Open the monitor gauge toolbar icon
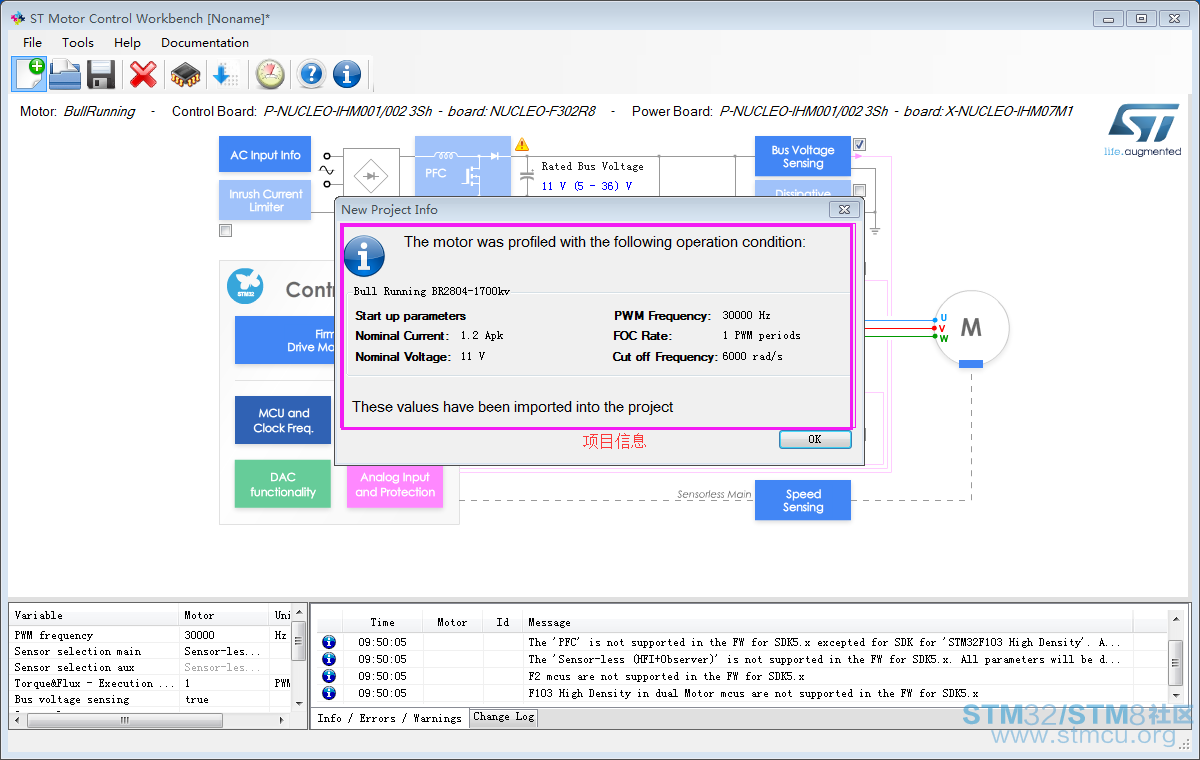Image resolution: width=1200 pixels, height=760 pixels. pyautogui.click(x=270, y=74)
